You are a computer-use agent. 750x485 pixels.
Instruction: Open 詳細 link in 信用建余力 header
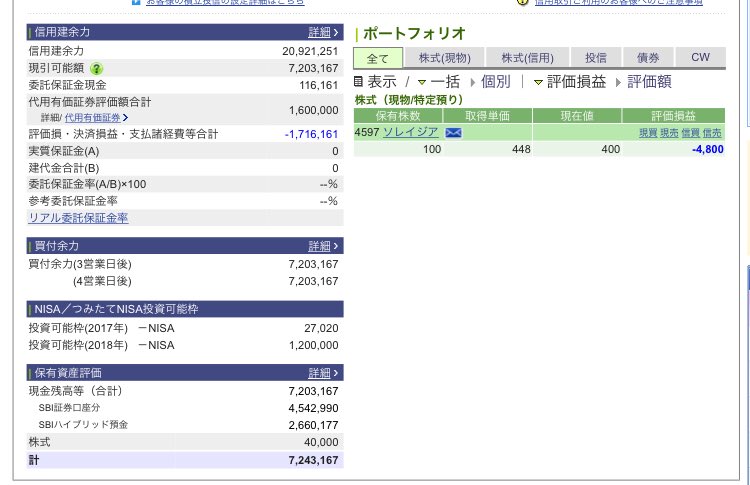click(x=323, y=32)
